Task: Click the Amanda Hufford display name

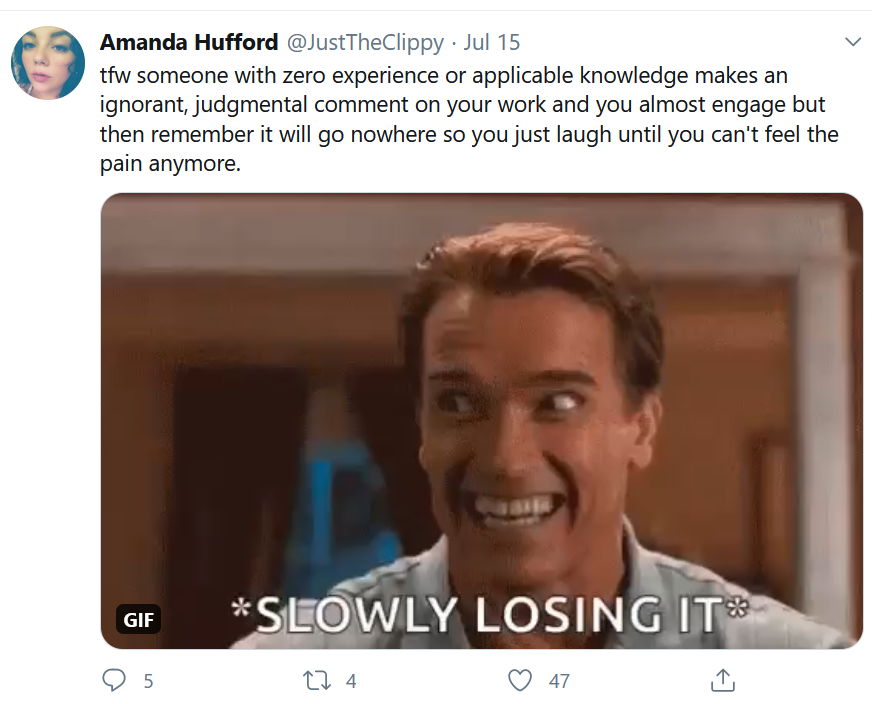Action: (189, 42)
